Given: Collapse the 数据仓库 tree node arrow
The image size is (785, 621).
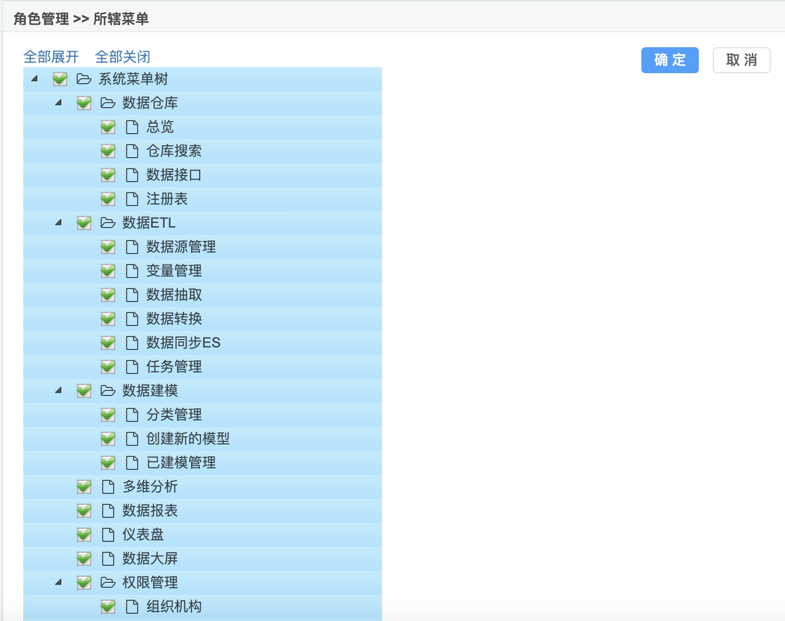Looking at the screenshot, I should pos(58,103).
